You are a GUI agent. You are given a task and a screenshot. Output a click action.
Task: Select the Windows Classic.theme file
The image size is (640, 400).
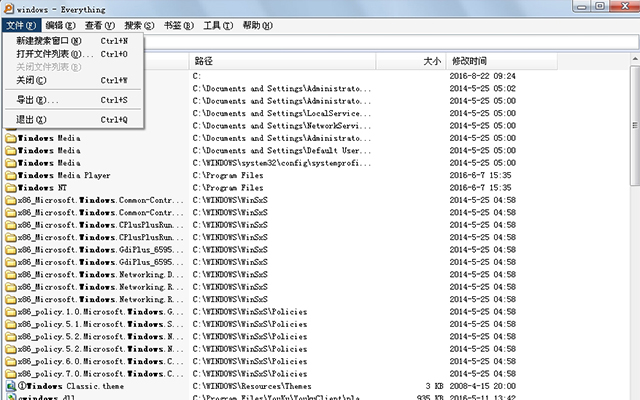[71, 386]
